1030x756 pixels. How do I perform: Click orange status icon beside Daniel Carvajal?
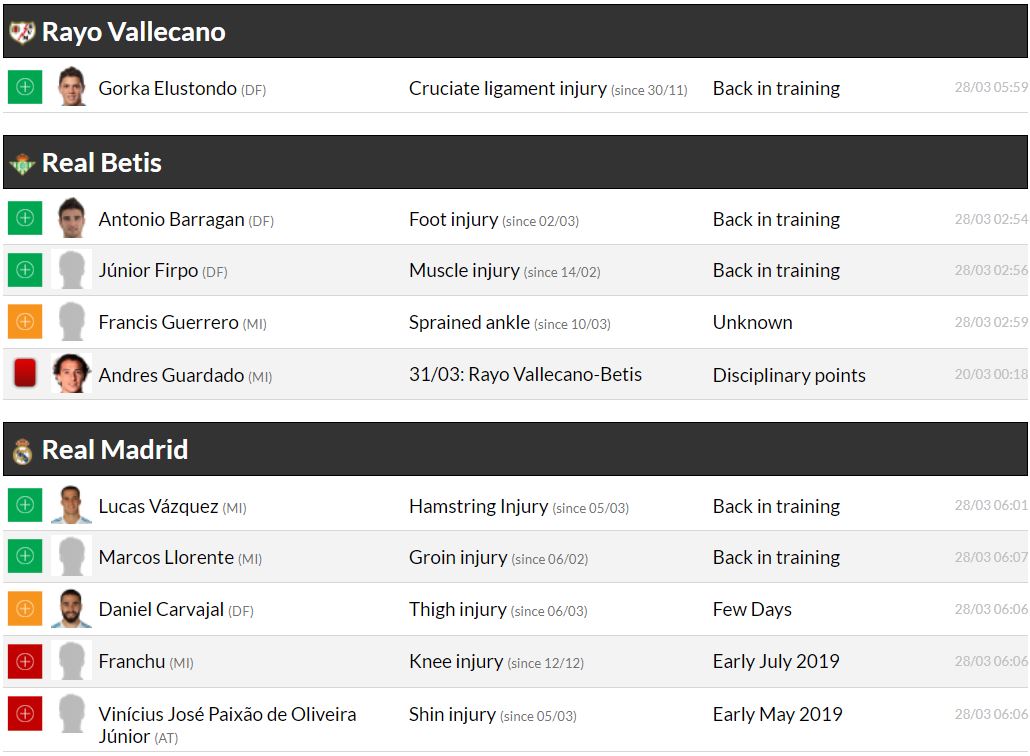pyautogui.click(x=25, y=609)
